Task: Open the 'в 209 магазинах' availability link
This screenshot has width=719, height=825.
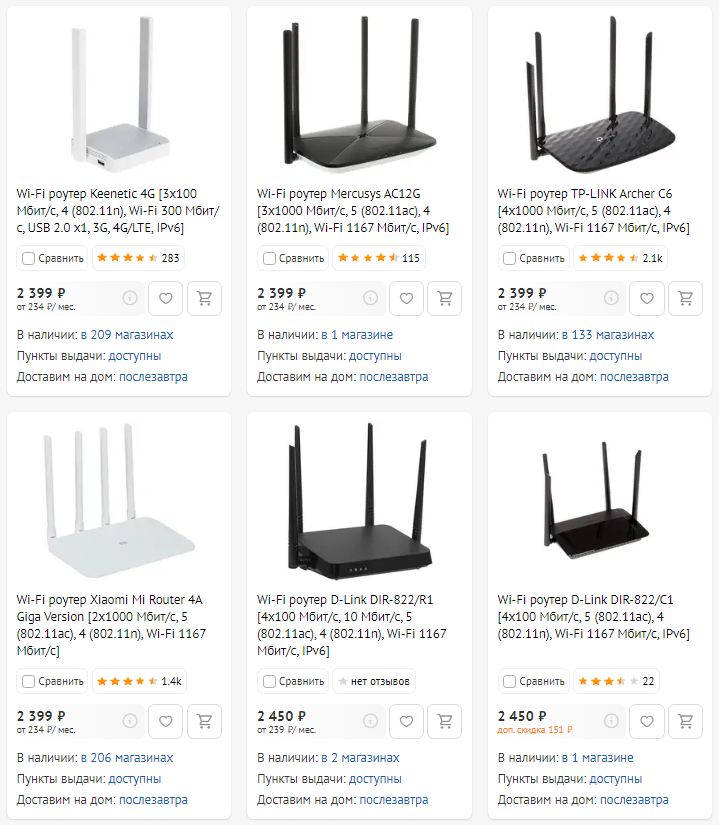Action: (x=127, y=335)
